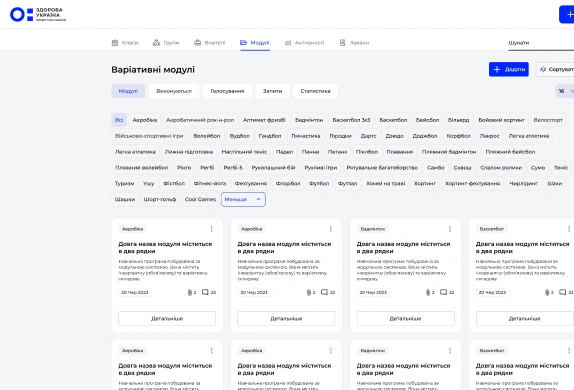Click the blue Додати button
The height and width of the screenshot is (390, 574).
(x=509, y=69)
